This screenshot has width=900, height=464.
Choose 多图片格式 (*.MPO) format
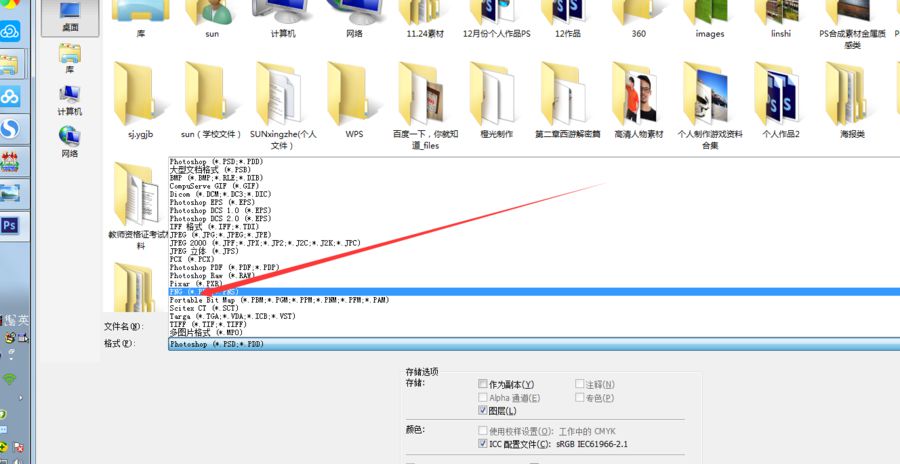[x=534, y=332]
